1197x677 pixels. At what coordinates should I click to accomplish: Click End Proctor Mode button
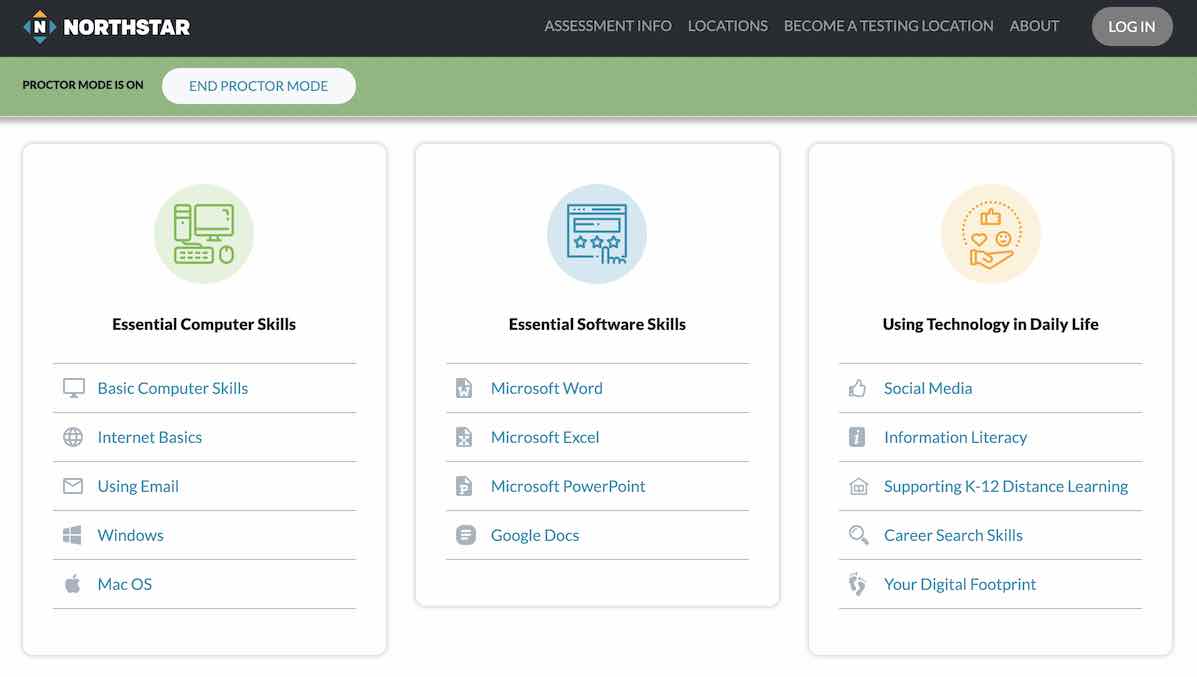259,86
